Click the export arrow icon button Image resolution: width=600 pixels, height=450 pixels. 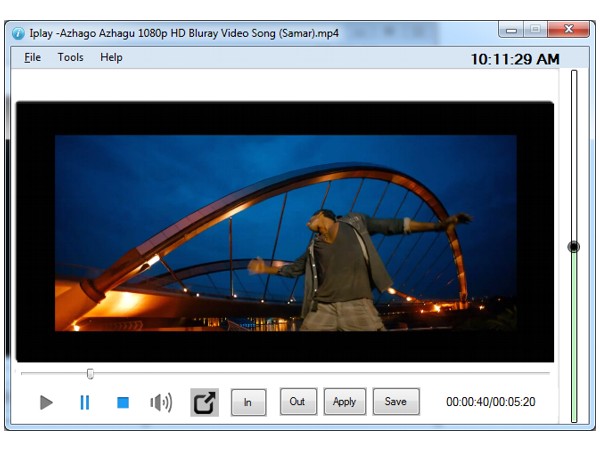pyautogui.click(x=204, y=403)
